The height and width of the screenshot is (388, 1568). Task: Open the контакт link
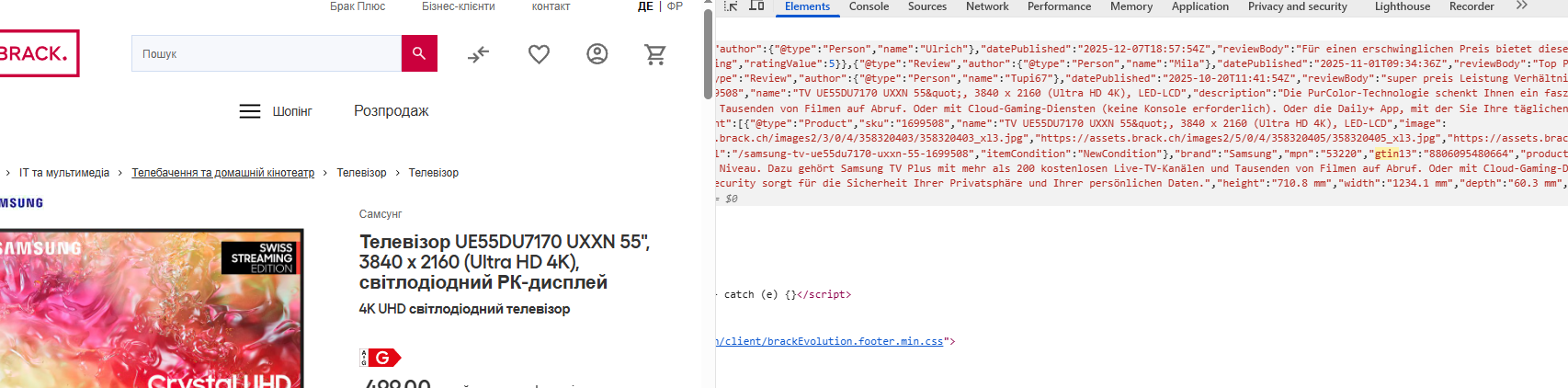(x=551, y=6)
